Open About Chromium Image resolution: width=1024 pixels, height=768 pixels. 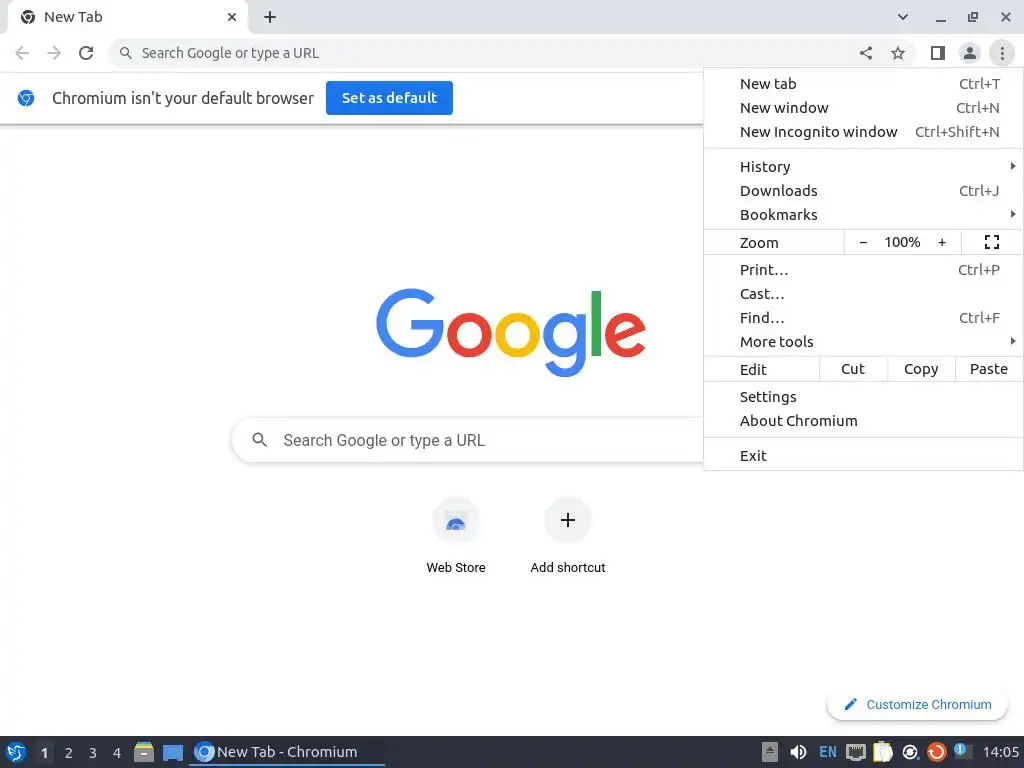863,421
